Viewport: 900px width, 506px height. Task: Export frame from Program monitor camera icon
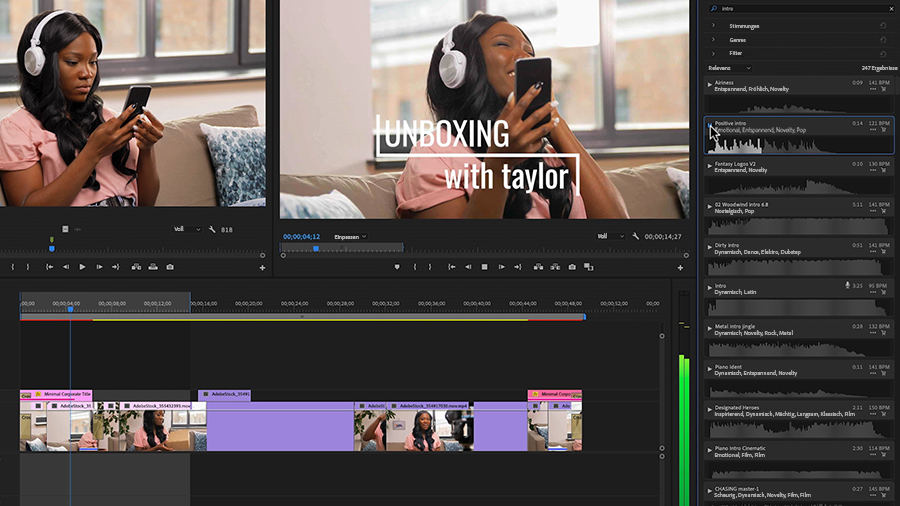572,267
